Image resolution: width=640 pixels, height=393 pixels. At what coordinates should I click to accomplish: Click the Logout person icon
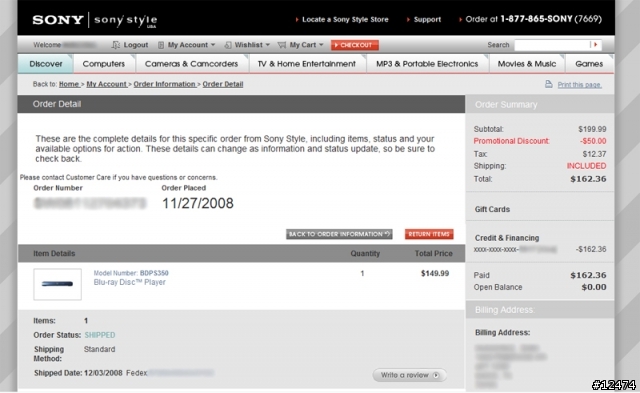[116, 45]
